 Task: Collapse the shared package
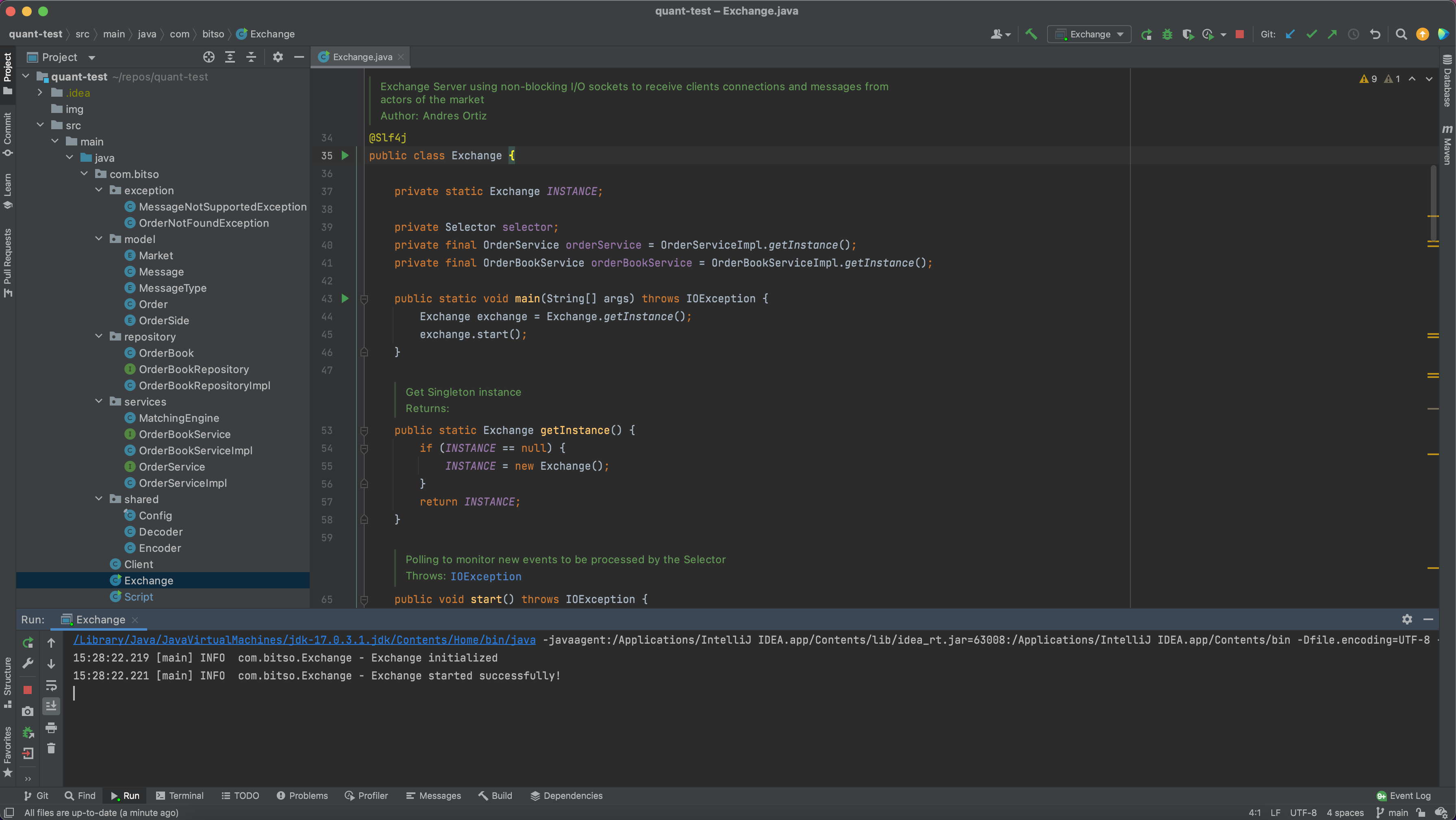tap(99, 499)
